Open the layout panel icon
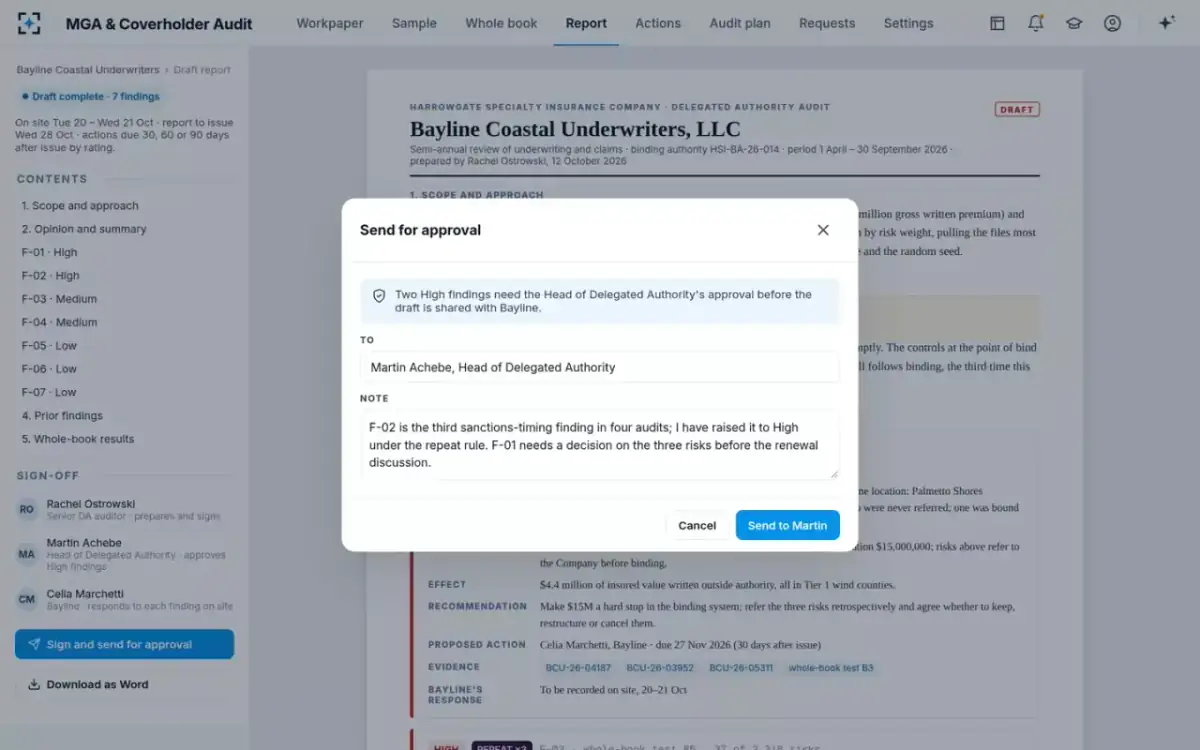Viewport: 1200px width, 750px height. (x=997, y=23)
